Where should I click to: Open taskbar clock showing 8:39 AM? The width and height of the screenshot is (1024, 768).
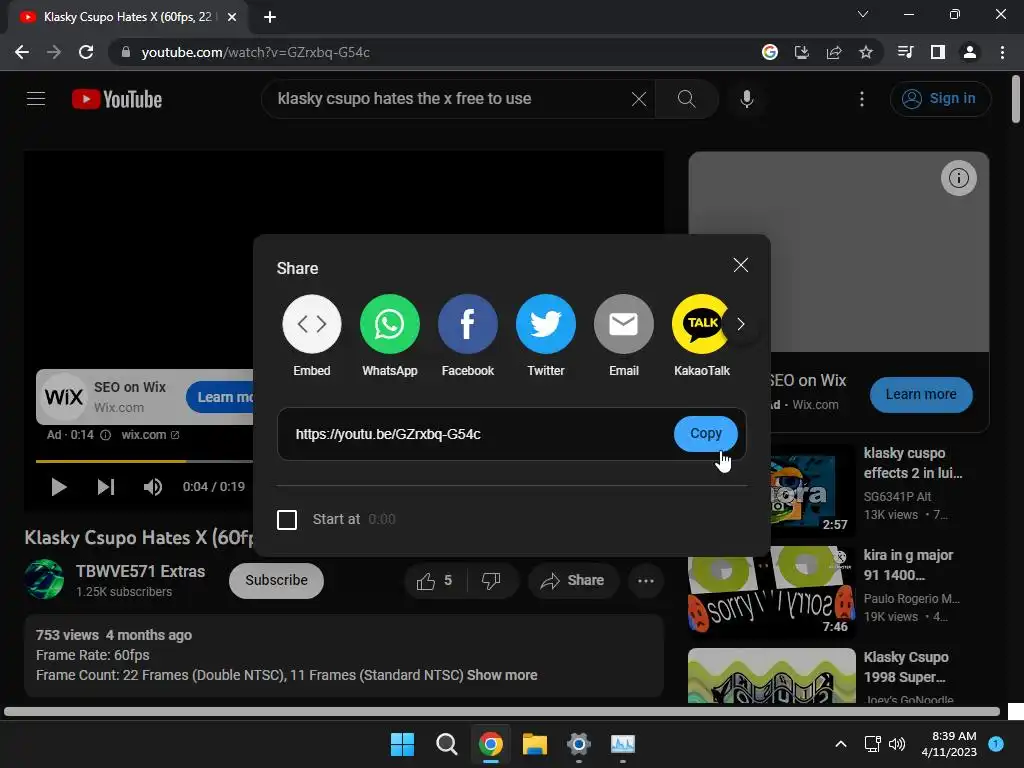point(948,744)
